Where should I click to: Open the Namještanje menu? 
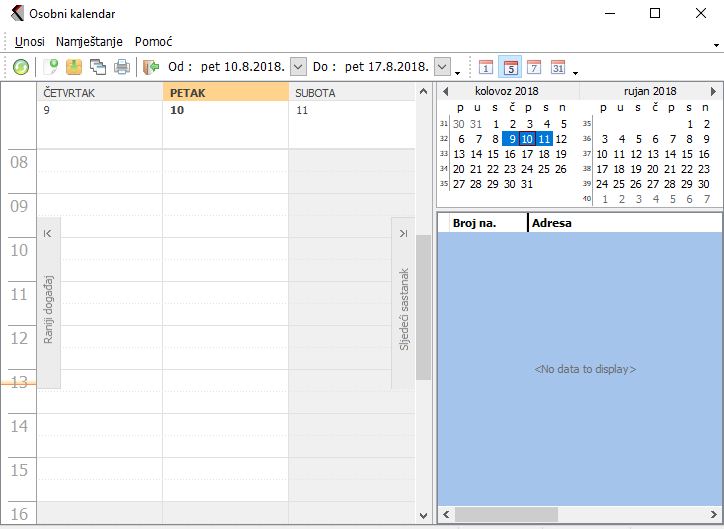click(90, 42)
